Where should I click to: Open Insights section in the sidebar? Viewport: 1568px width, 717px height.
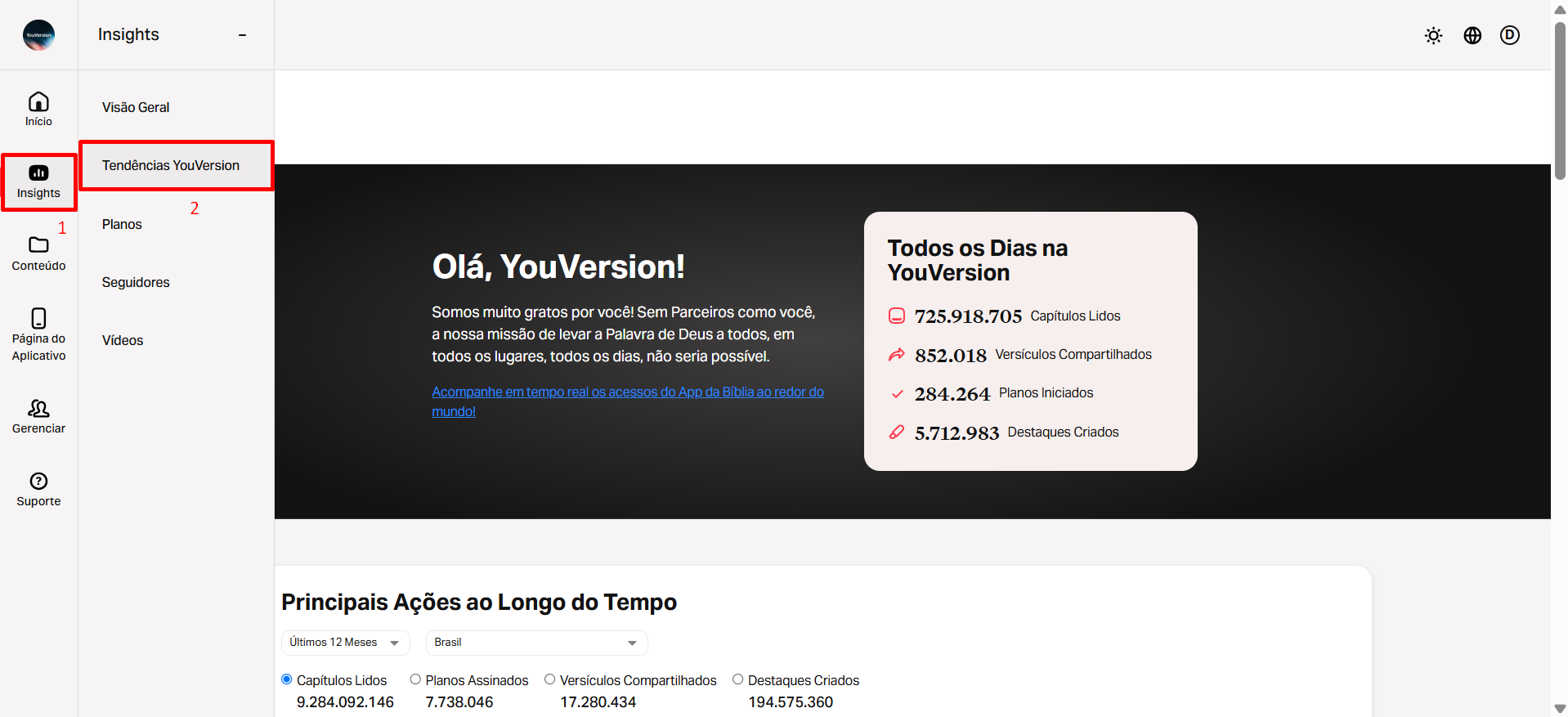38,181
